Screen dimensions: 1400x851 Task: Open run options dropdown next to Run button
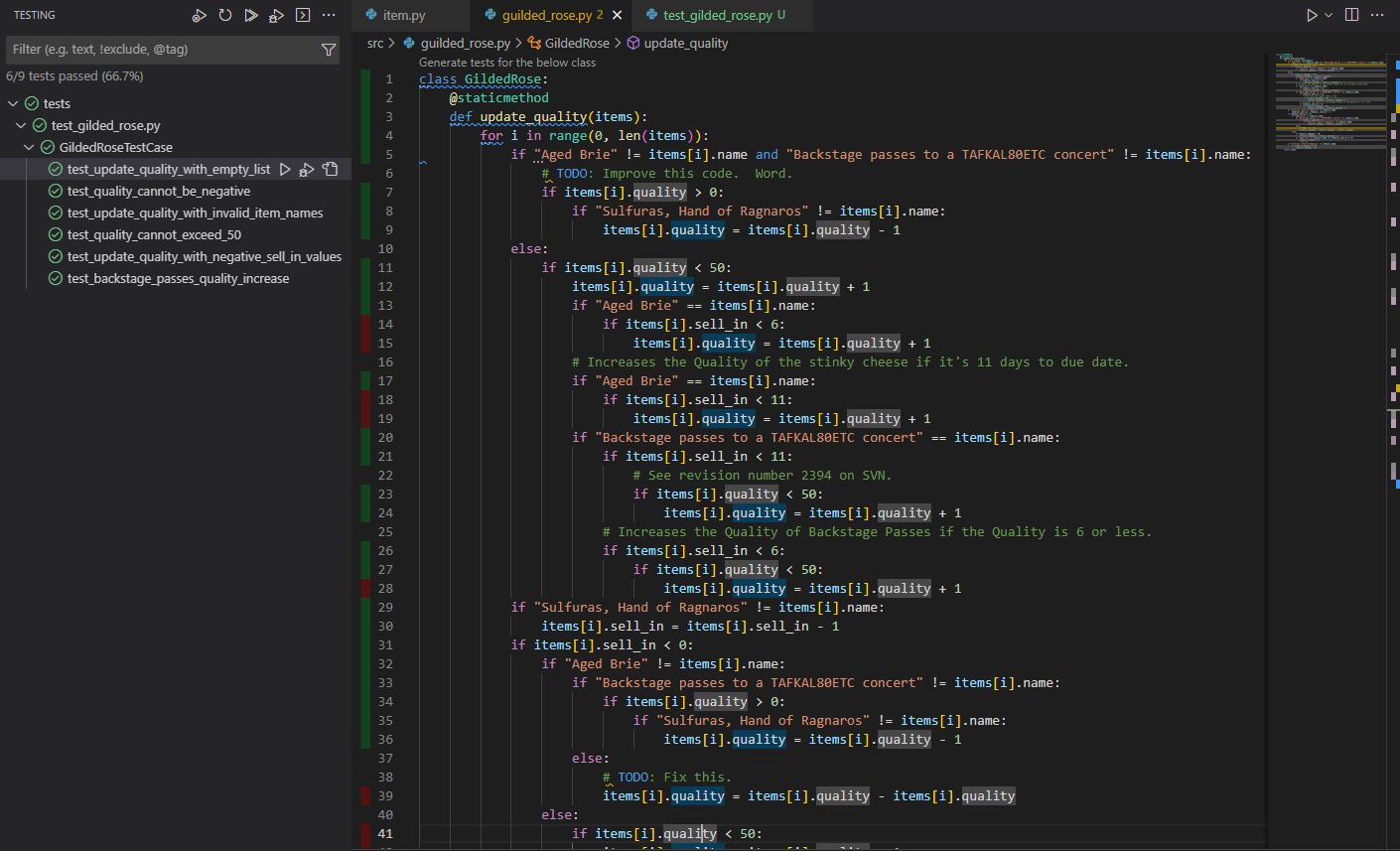click(x=1329, y=15)
